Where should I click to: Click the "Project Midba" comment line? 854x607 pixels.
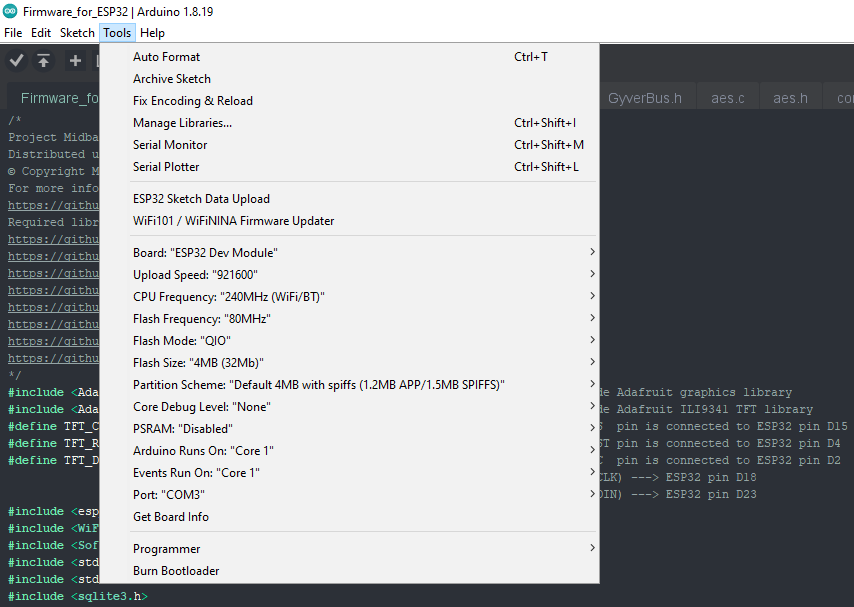(x=53, y=137)
